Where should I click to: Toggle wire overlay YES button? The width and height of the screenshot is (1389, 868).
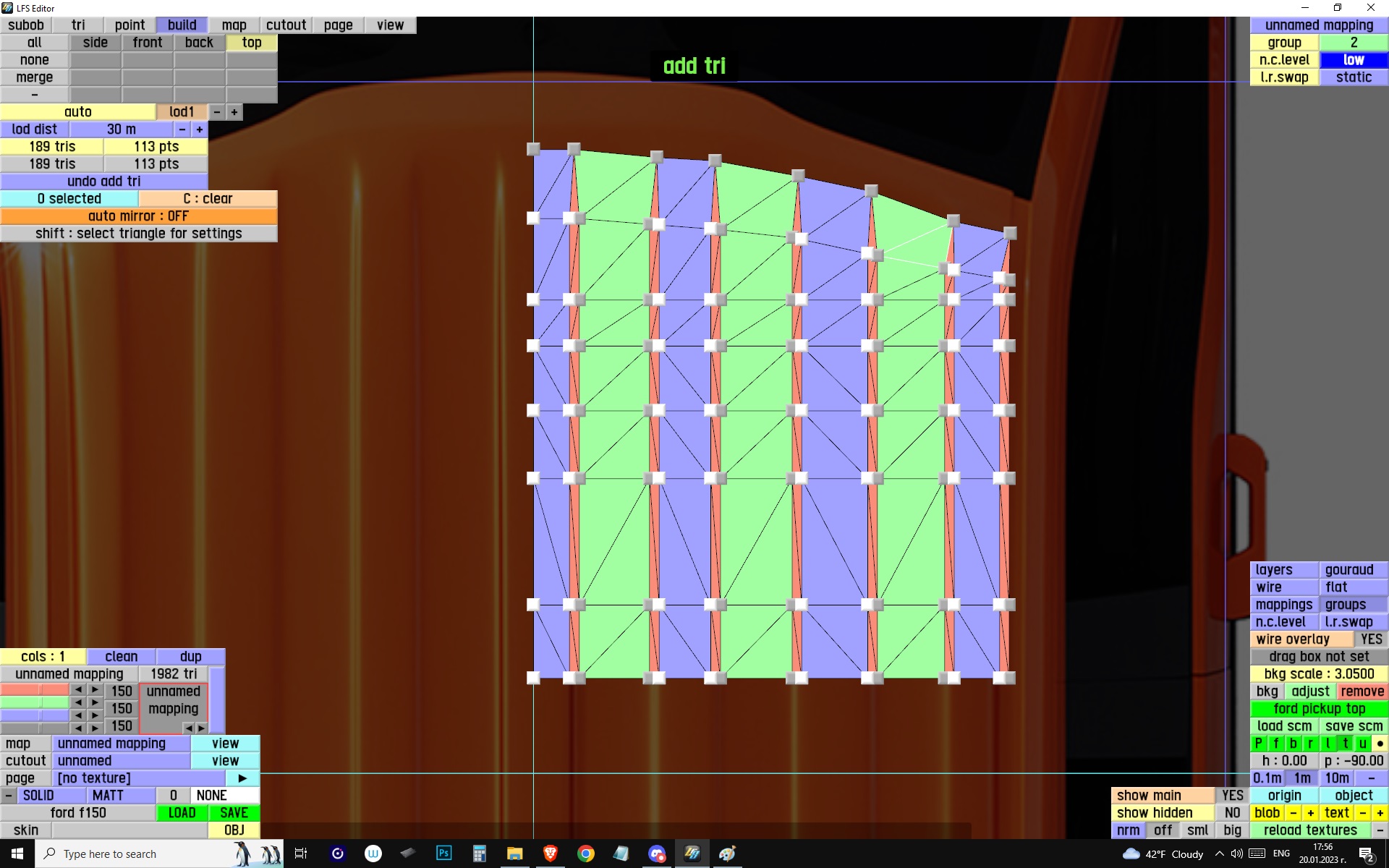pyautogui.click(x=1371, y=639)
